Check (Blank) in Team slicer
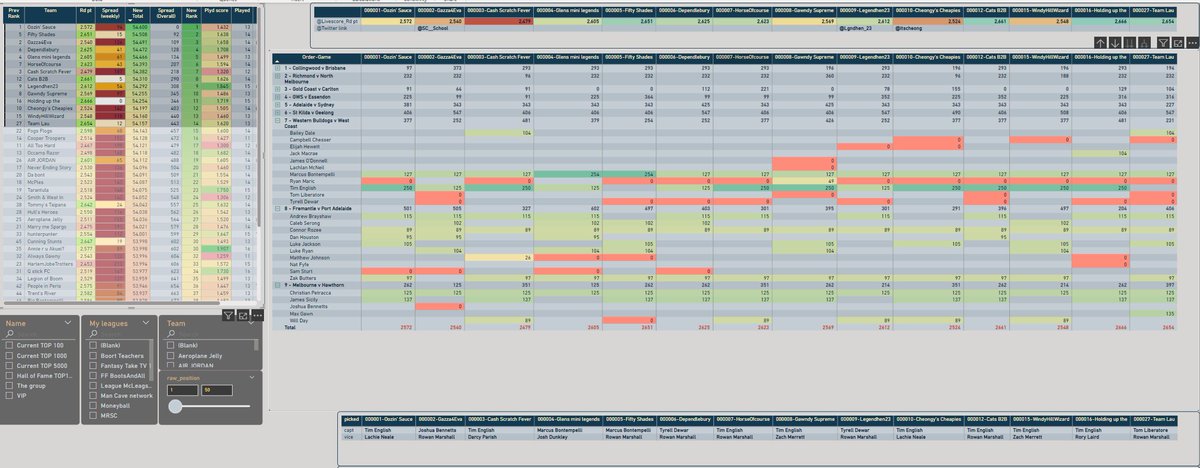The width and height of the screenshot is (1200, 468). point(170,345)
